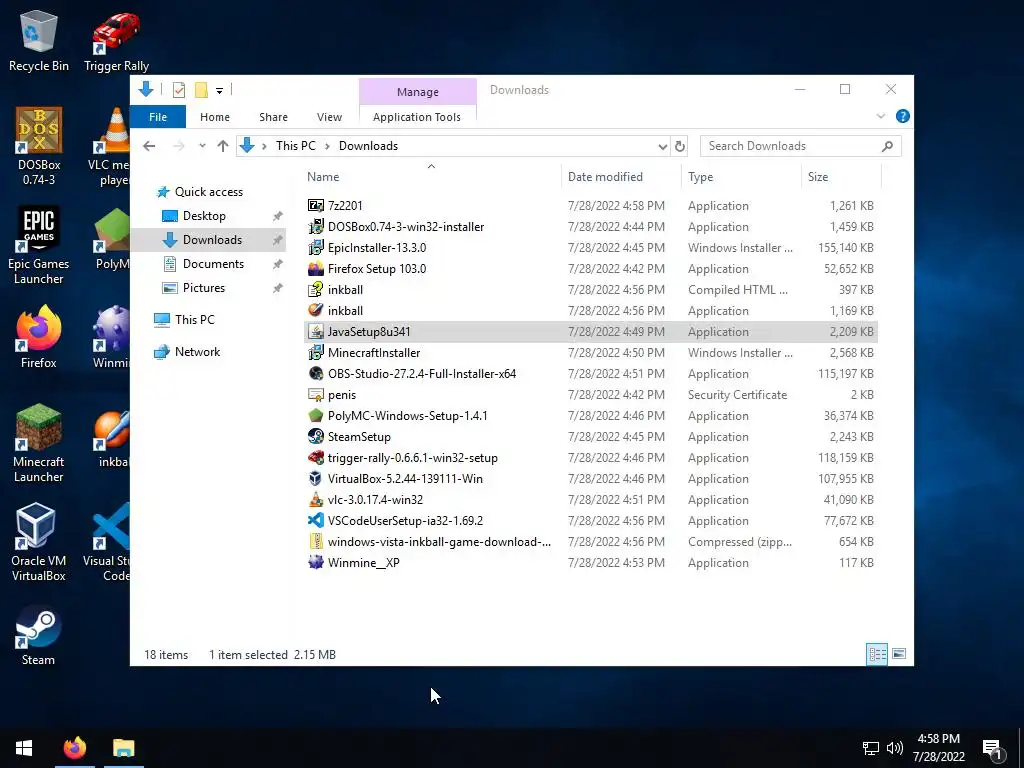Click the Winmine__XP file icon
Screen dimensions: 1024x768
(x=315, y=562)
